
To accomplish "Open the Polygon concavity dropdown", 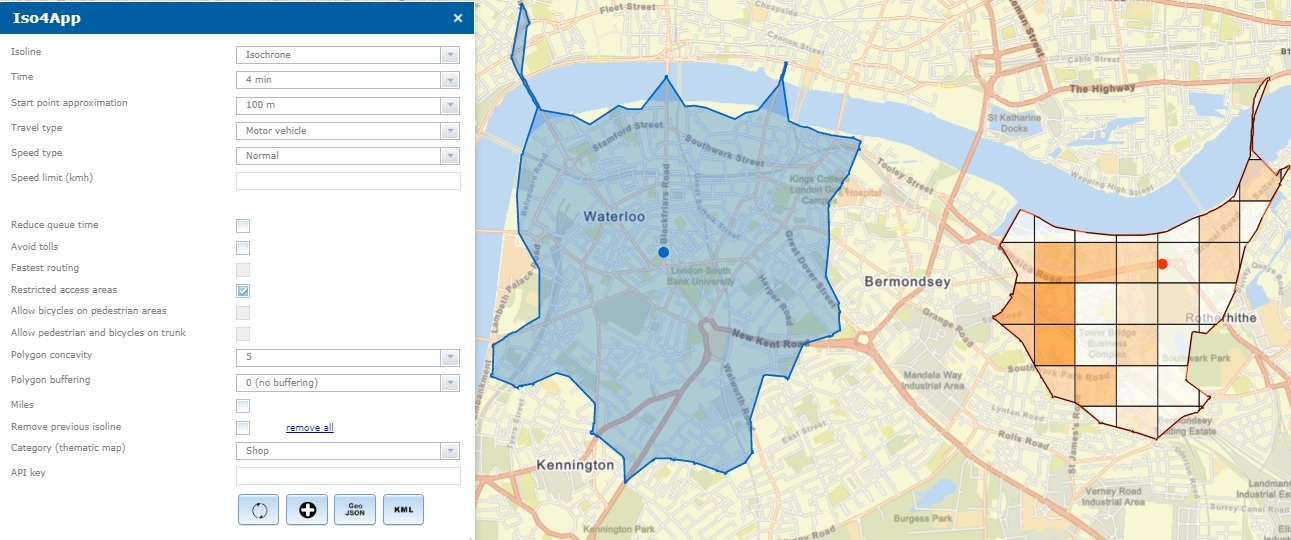I will point(348,357).
